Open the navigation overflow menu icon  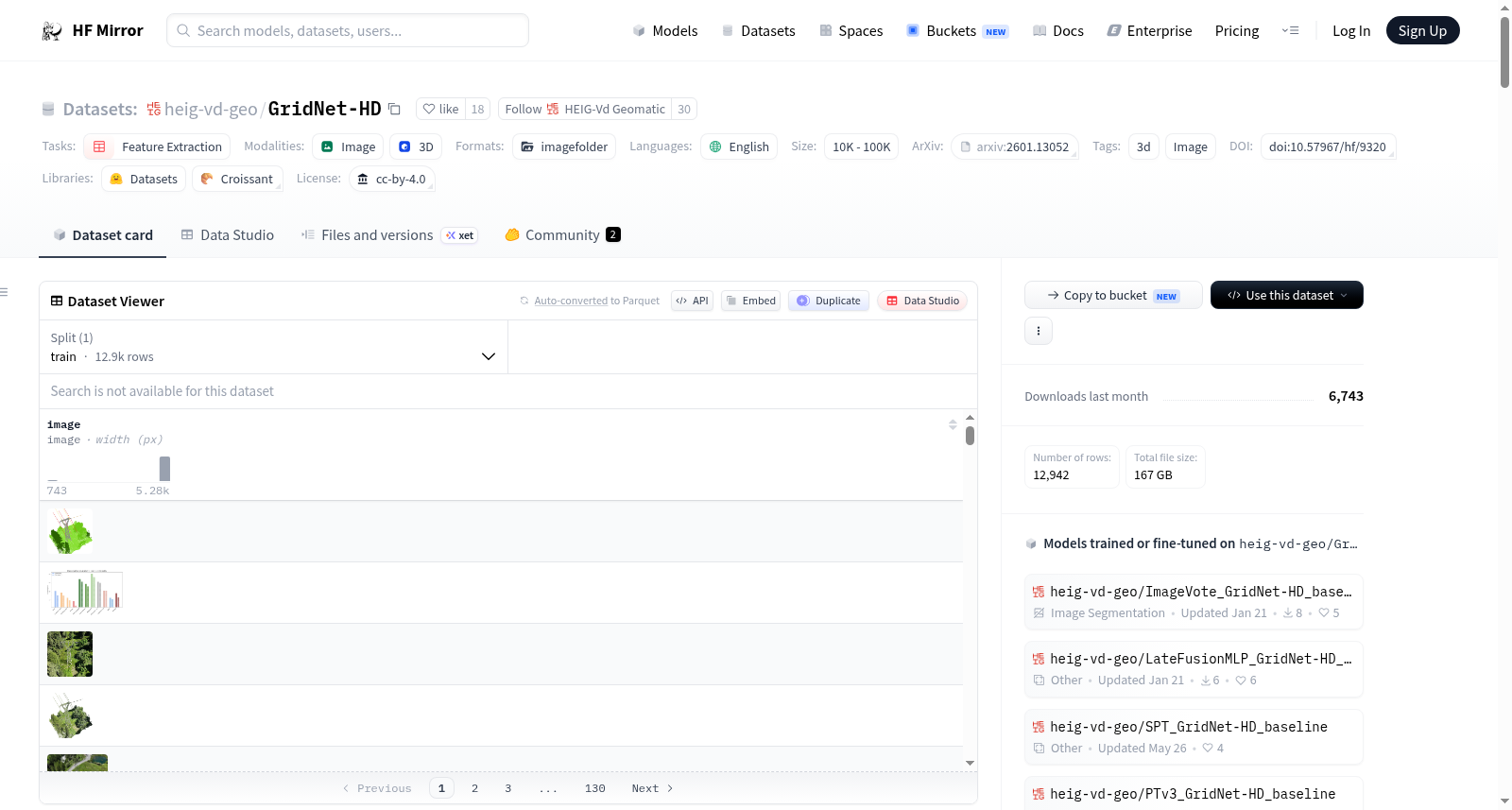[x=1290, y=31]
